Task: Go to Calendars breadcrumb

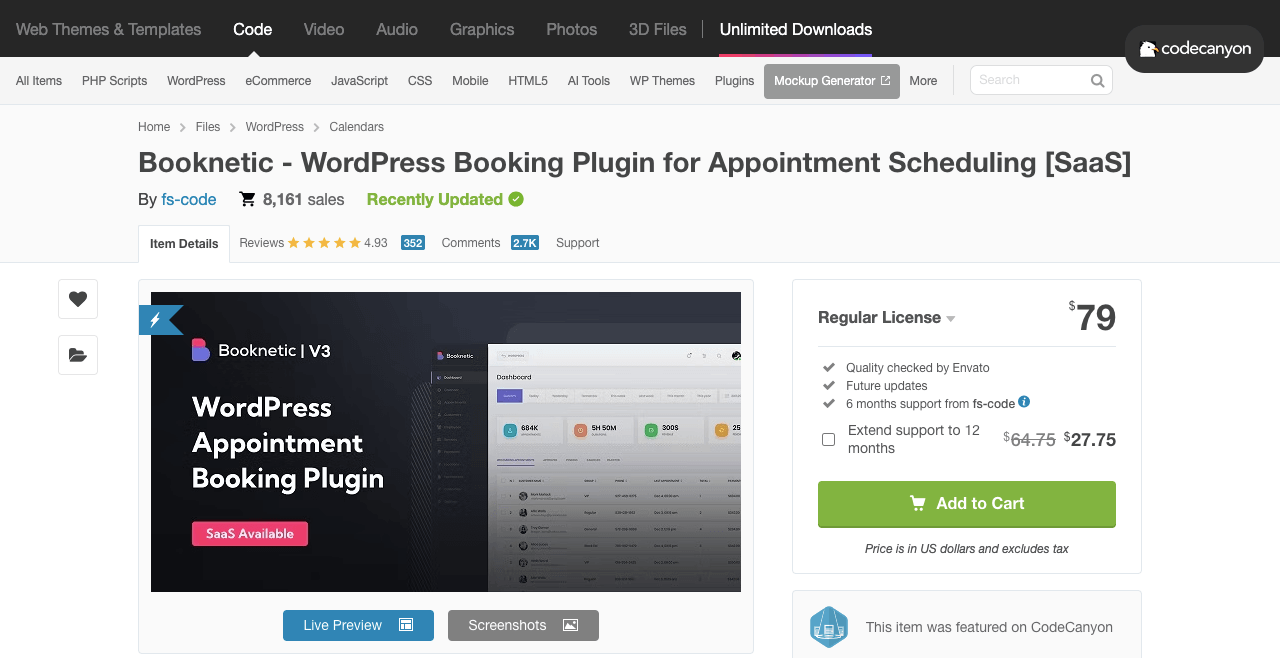Action: coord(357,127)
